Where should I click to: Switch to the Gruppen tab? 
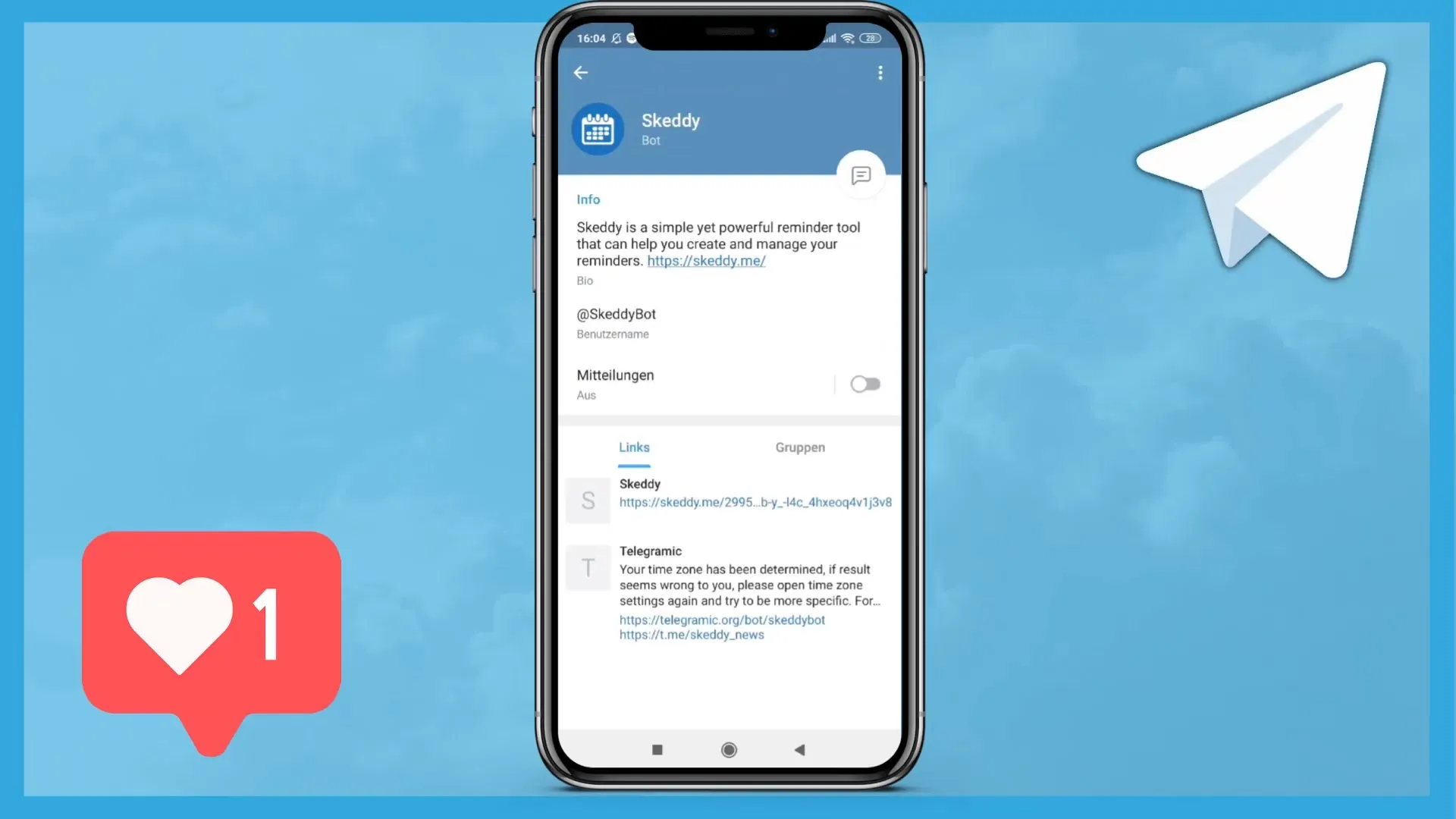point(800,447)
